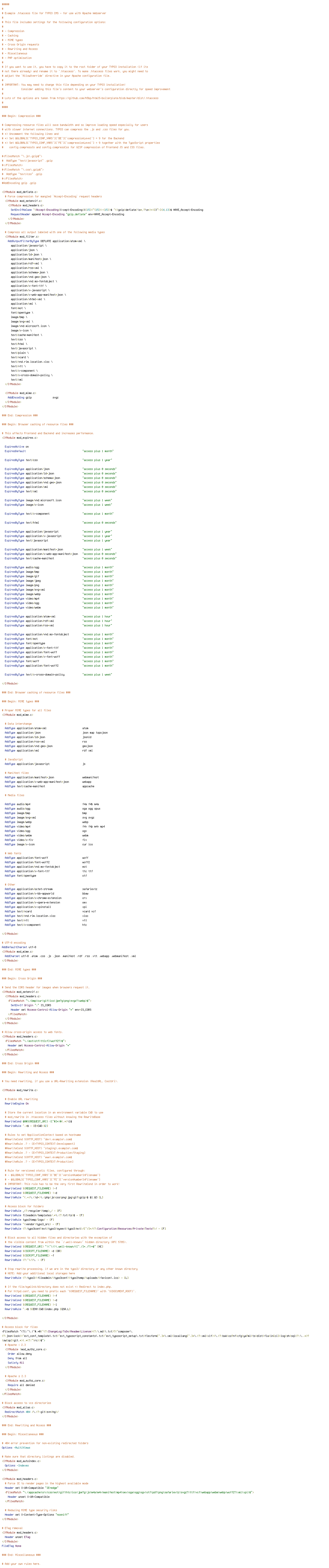Click the 'AddType font/opentype' otf line
This screenshot has width=329, height=1568.
(x=46, y=875)
